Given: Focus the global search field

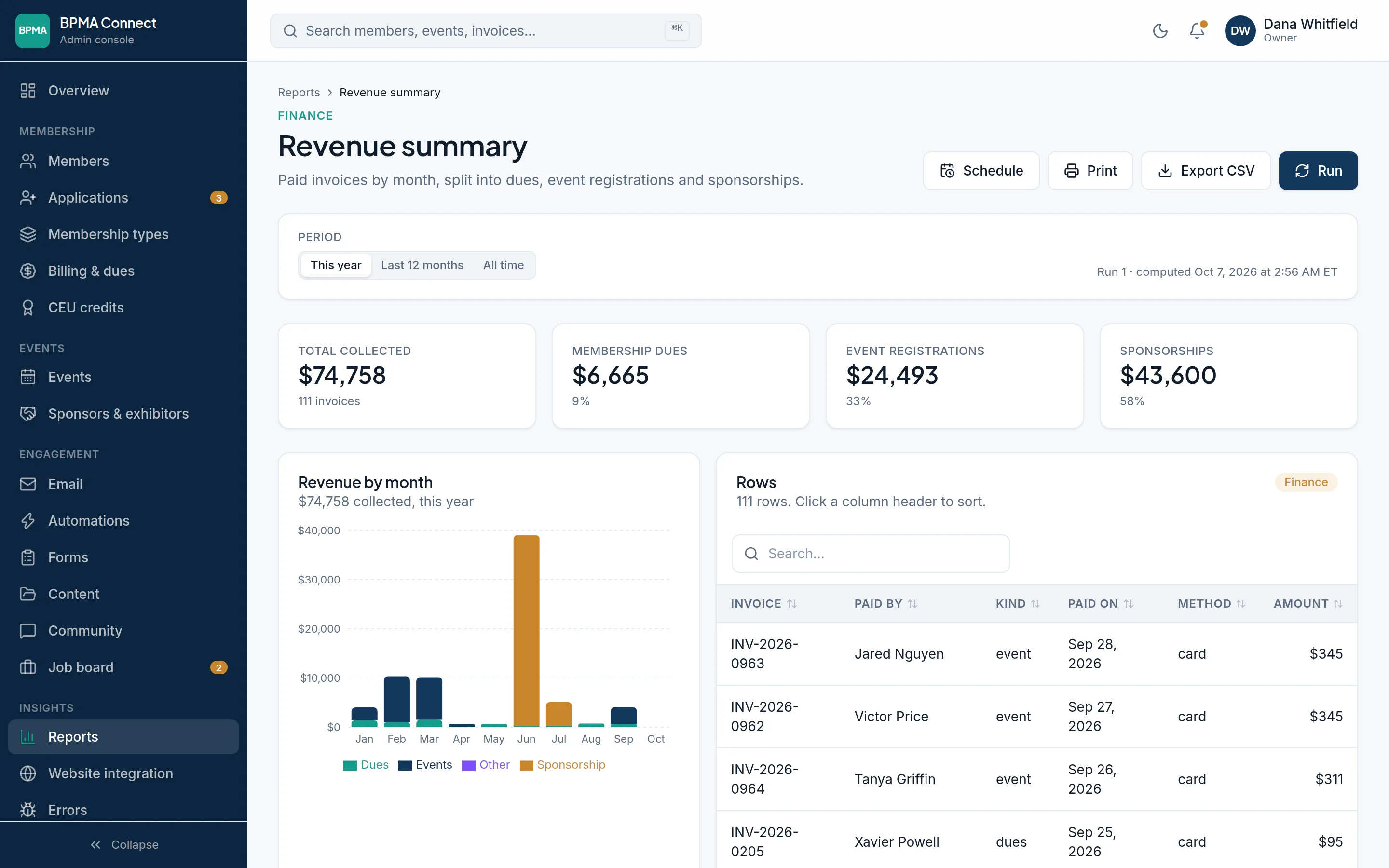Looking at the screenshot, I should point(486,30).
